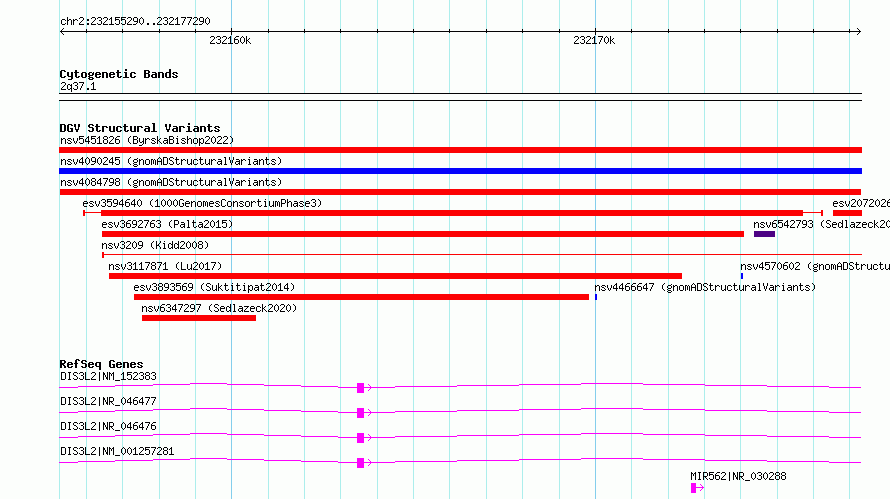Click the chr2:232155290..232177290 region label
Screen dimensions: 890x499
(x=135, y=21)
